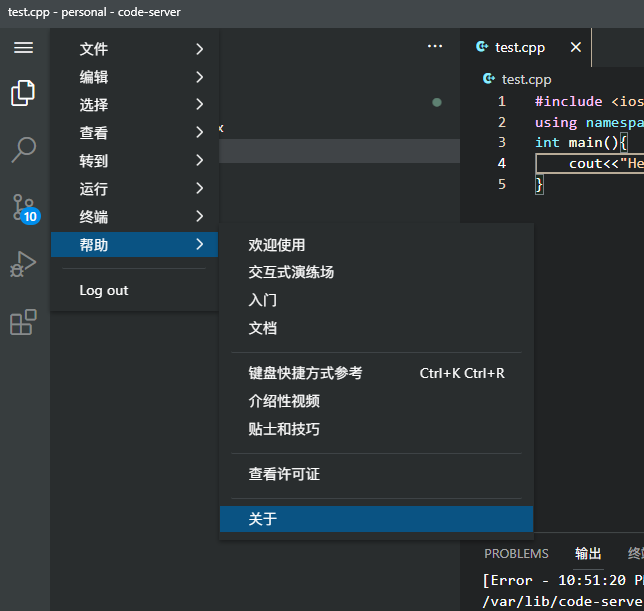Image resolution: width=644 pixels, height=611 pixels.
Task: Click the three-dots more actions icon
Action: (x=434, y=47)
